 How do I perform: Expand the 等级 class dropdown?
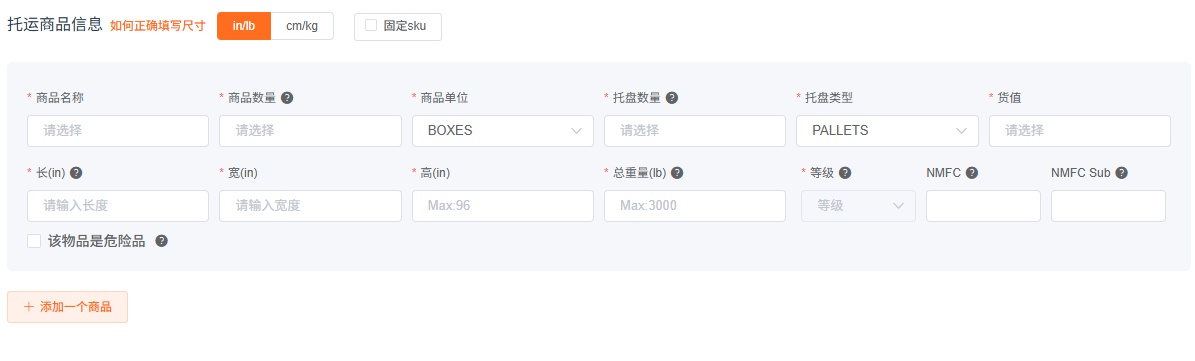coord(858,206)
